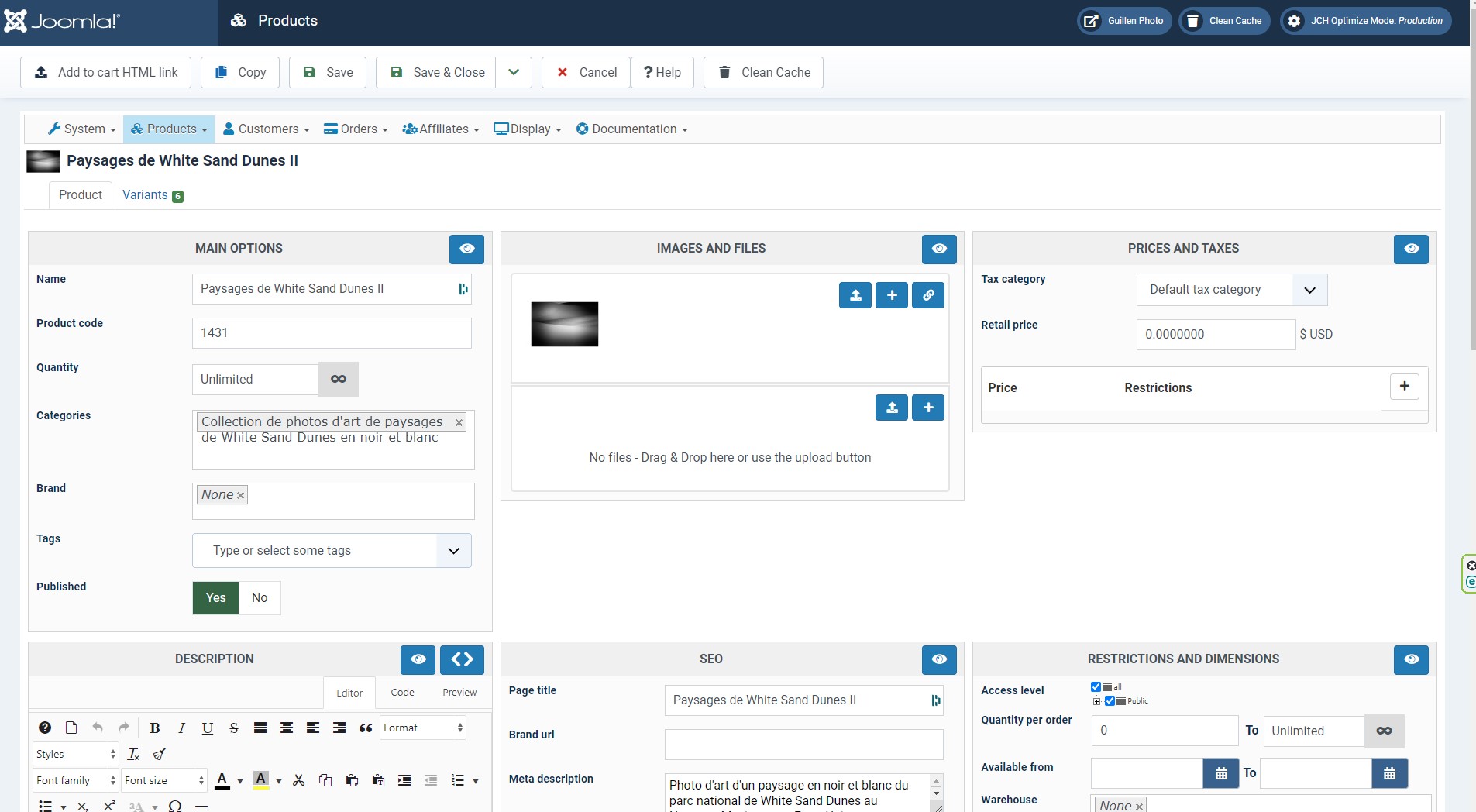Open the Available To date calendar picker
The image size is (1476, 812).
(x=1390, y=773)
